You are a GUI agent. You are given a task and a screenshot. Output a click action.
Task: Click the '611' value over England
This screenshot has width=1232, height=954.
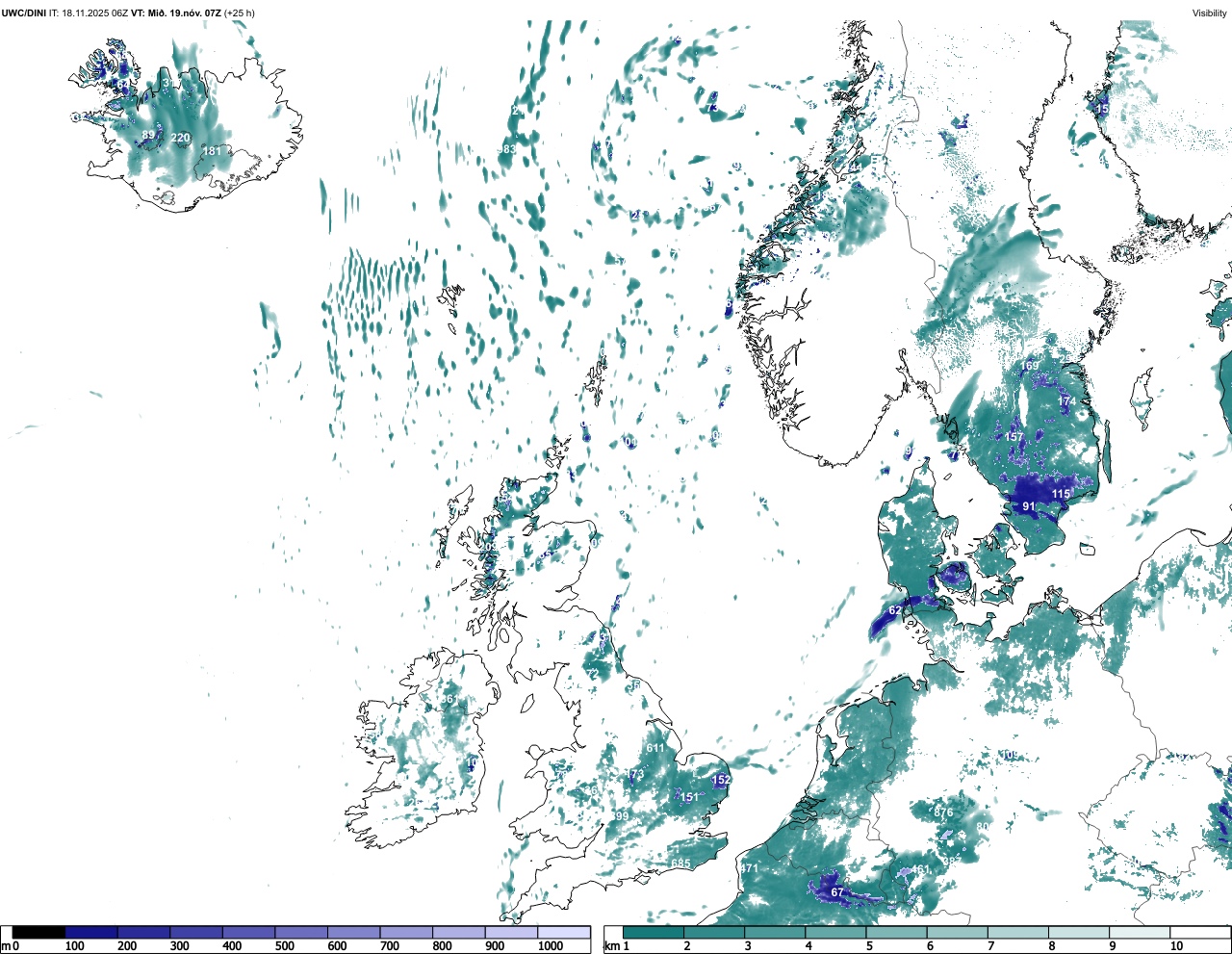[655, 748]
